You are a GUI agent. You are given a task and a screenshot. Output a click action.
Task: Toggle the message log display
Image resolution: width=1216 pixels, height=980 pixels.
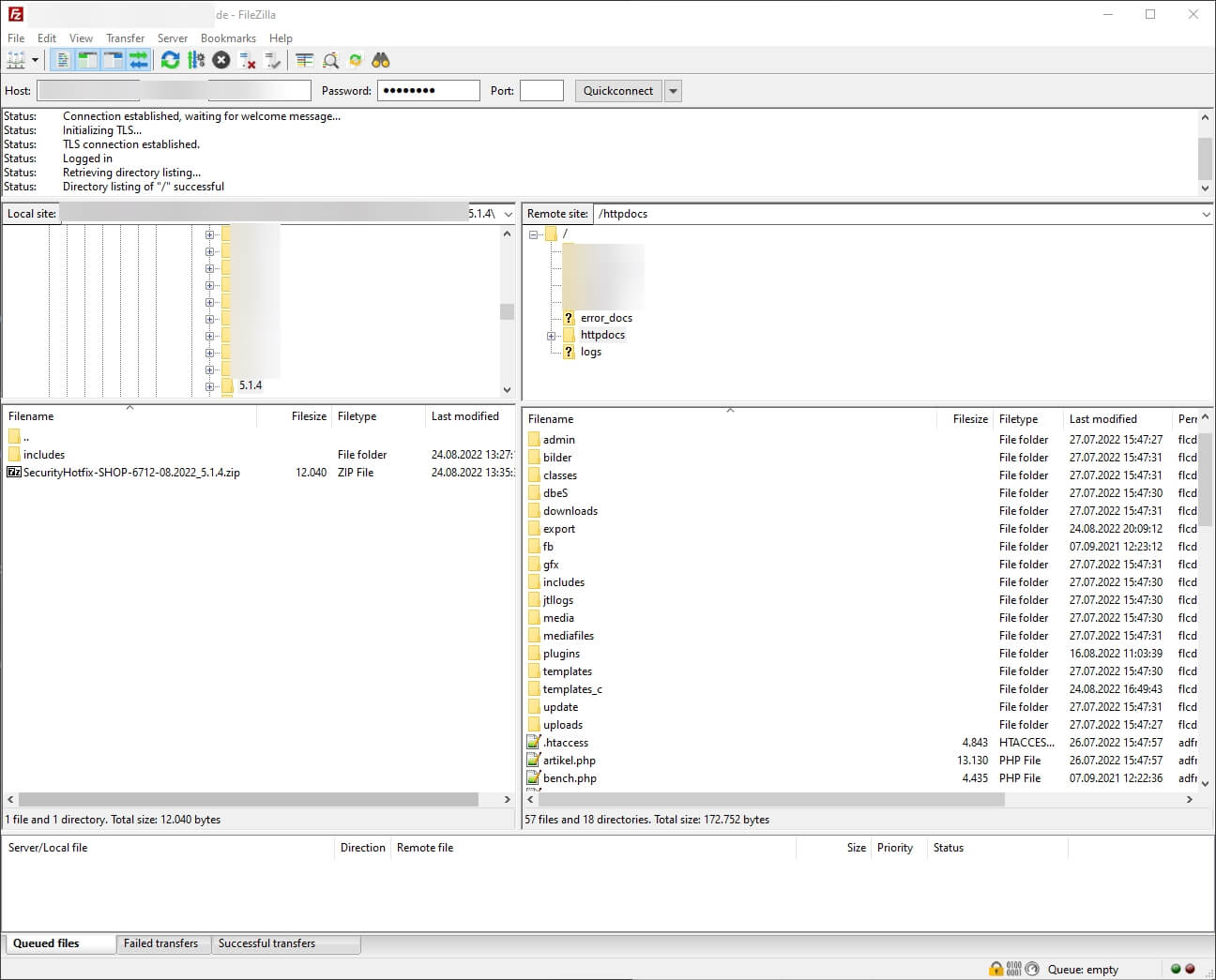click(x=63, y=60)
